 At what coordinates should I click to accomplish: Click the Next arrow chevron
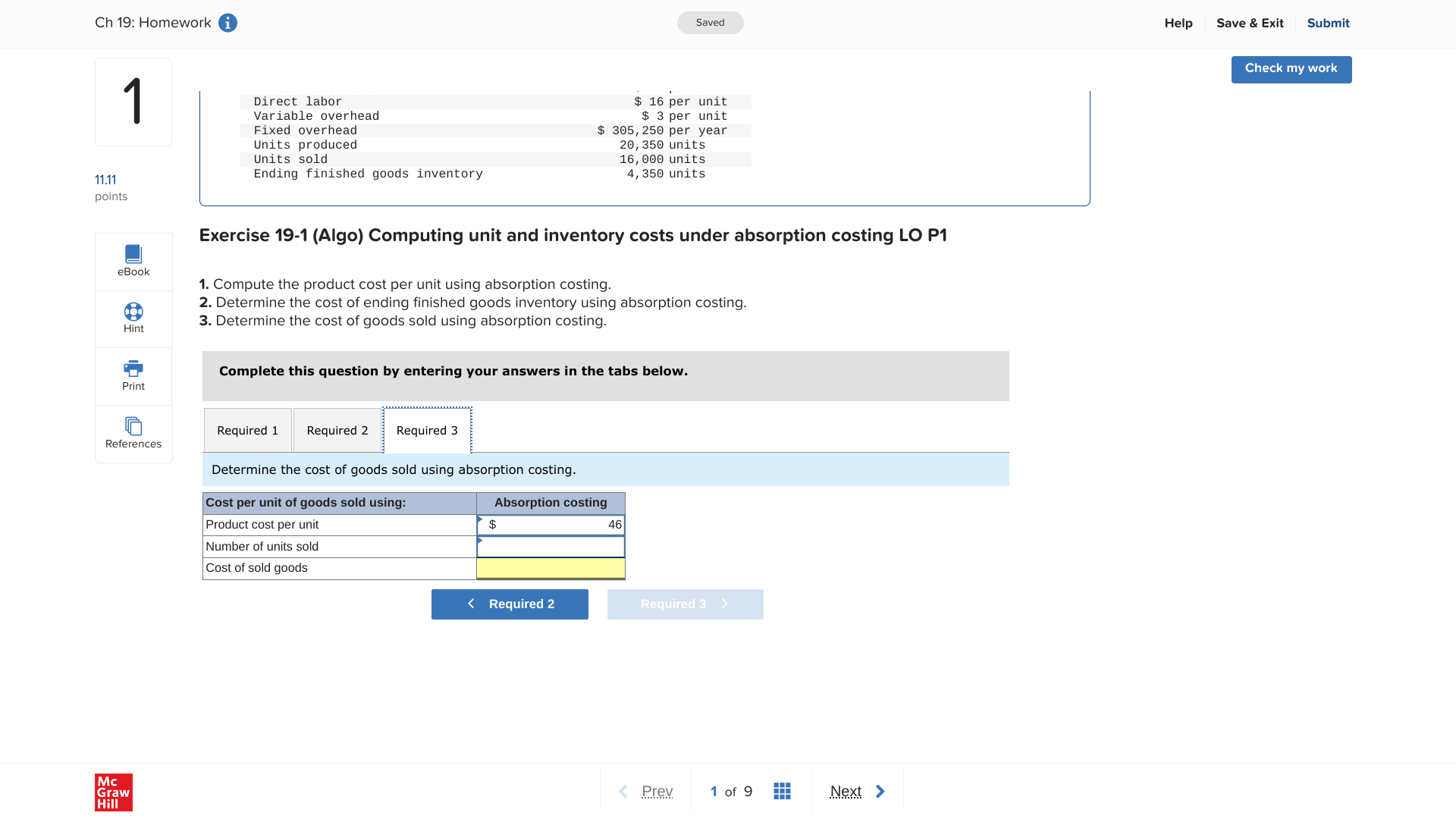tap(880, 791)
